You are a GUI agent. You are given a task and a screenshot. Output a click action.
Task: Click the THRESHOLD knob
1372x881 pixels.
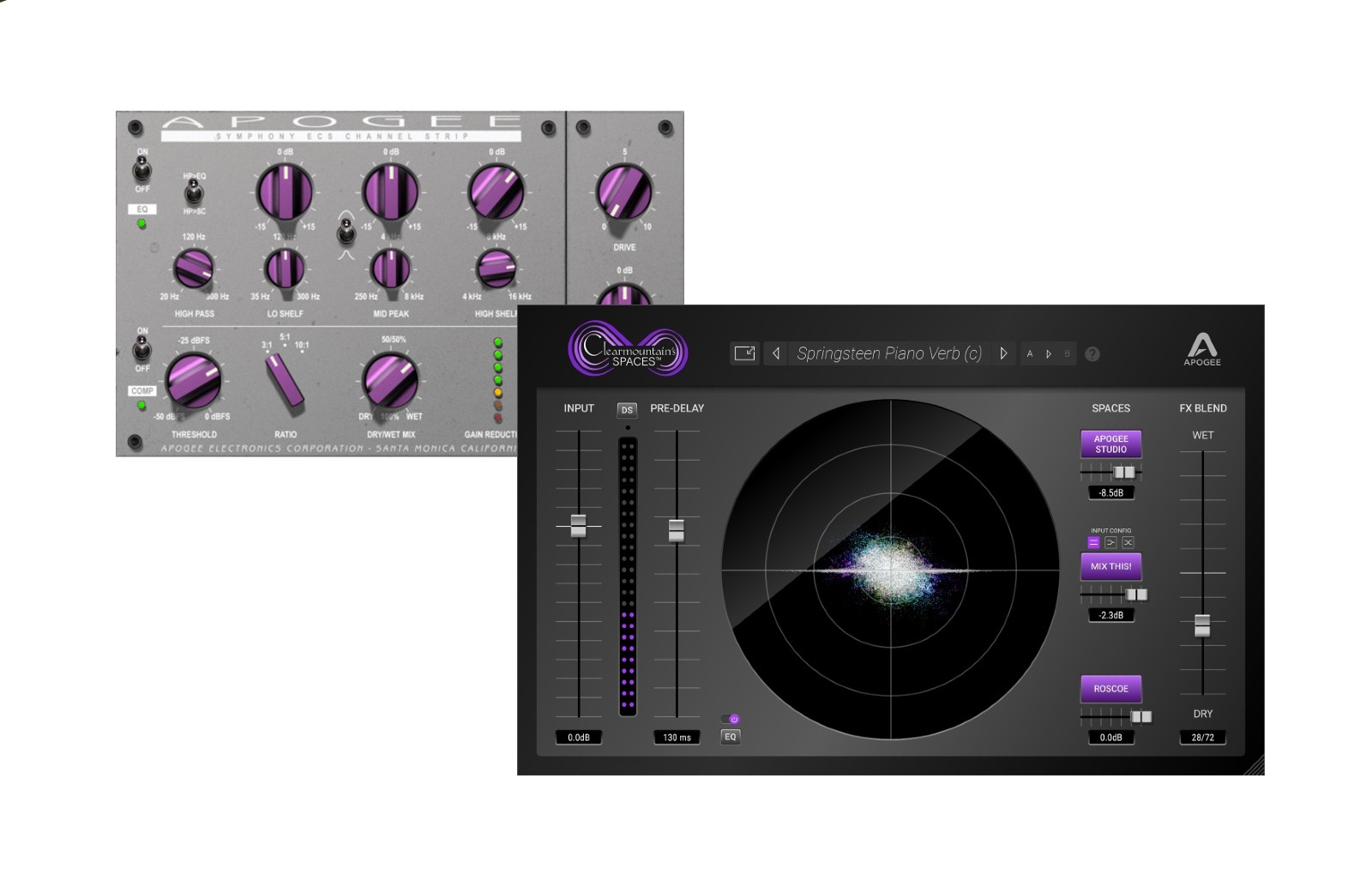(x=194, y=379)
